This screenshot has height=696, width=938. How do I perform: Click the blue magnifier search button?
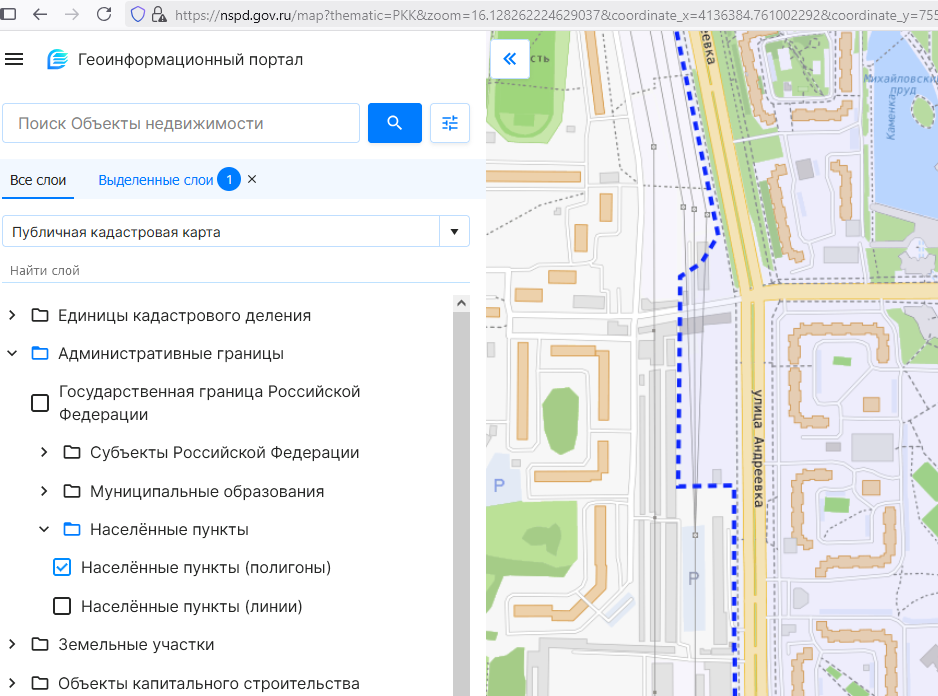394,123
